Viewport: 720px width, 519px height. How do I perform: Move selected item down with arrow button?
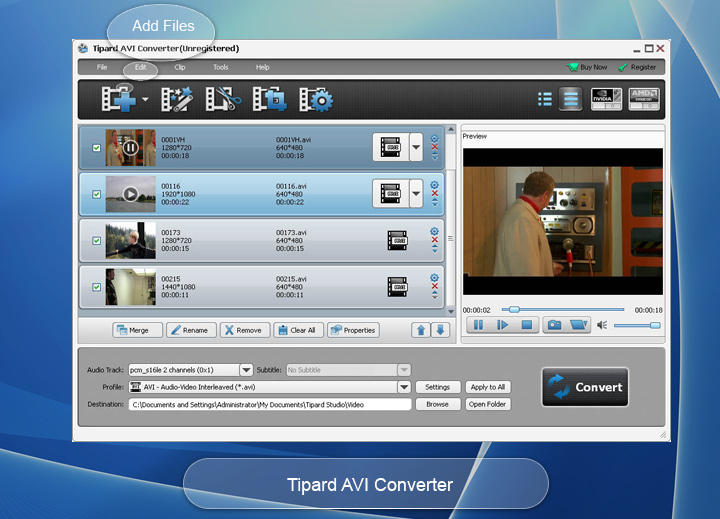pos(440,330)
